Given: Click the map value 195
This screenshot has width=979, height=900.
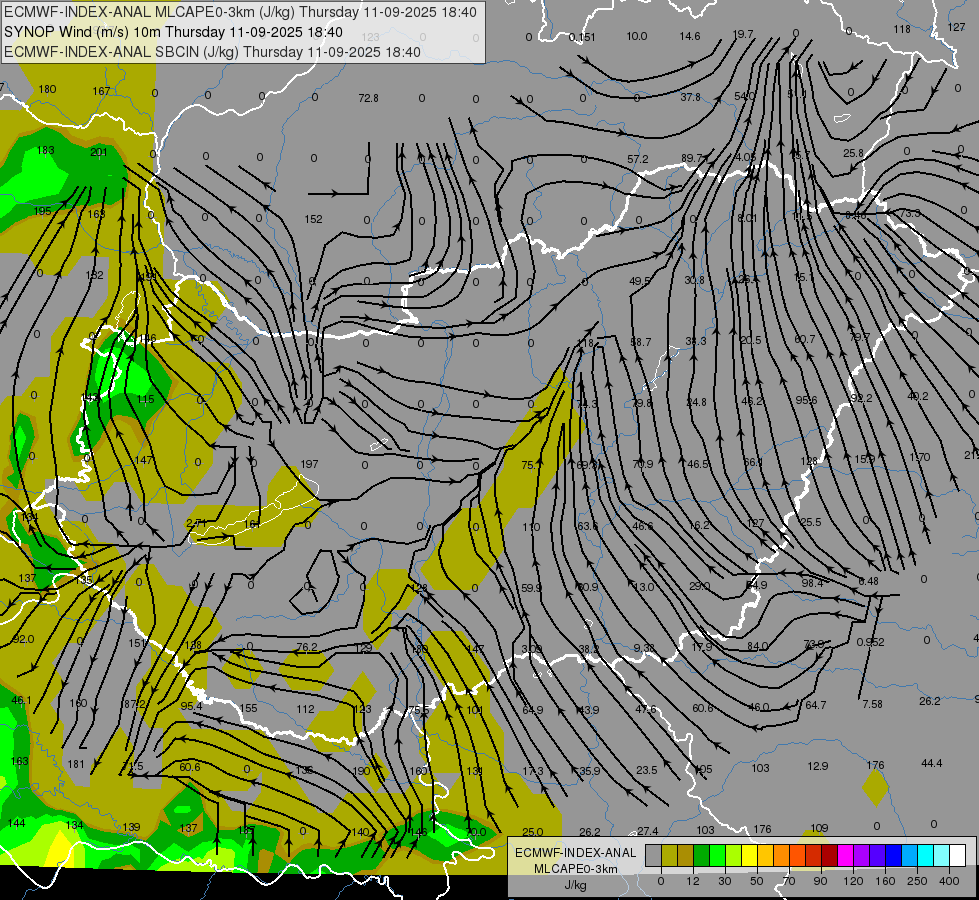Looking at the screenshot, I should [42, 211].
